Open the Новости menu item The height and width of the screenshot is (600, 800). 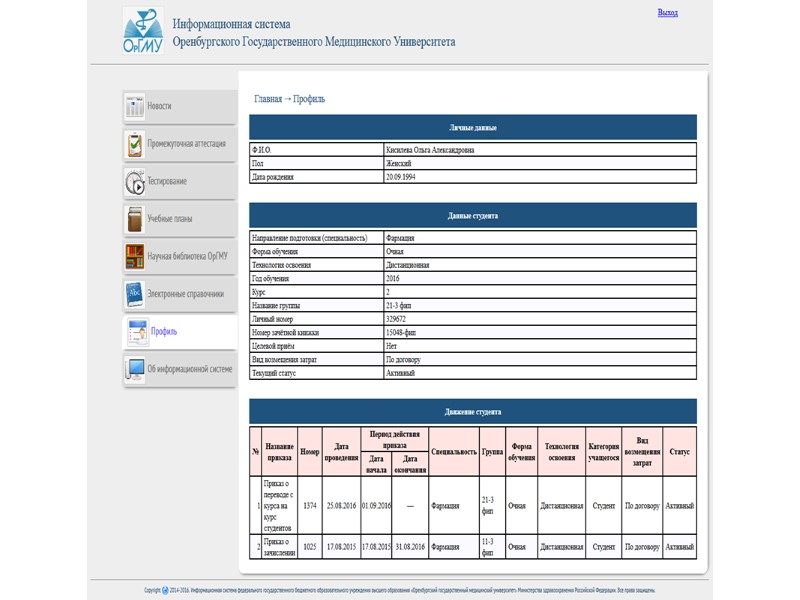coord(180,106)
